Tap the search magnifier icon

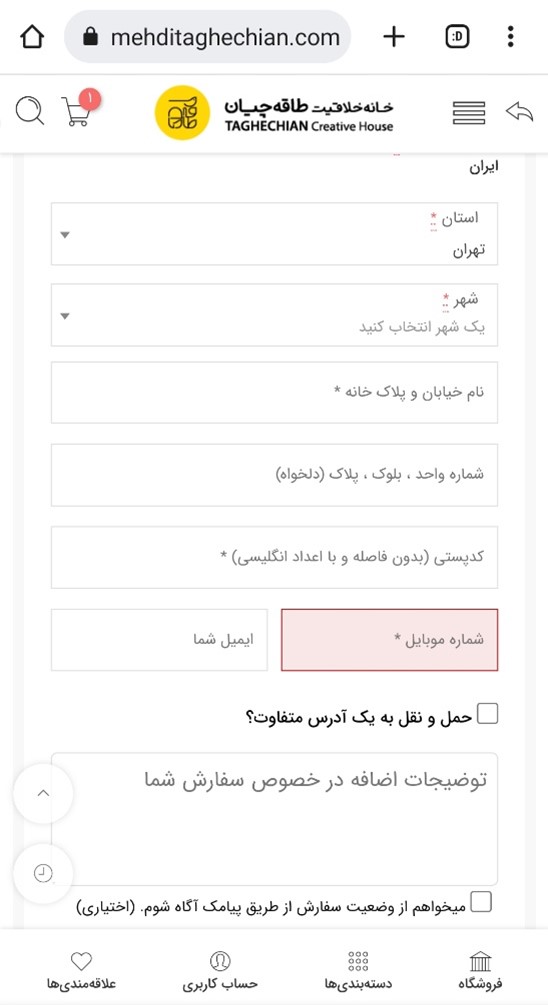click(x=29, y=110)
